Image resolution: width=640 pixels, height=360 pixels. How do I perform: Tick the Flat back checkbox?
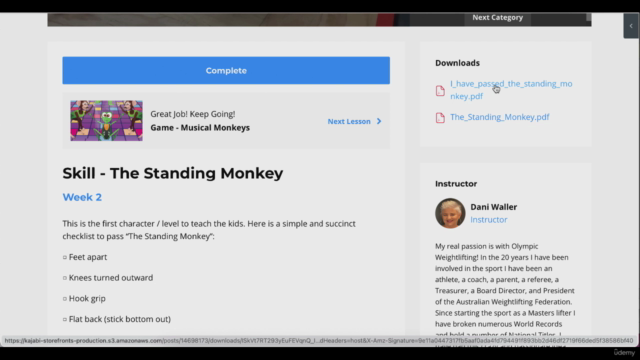pos(65,319)
